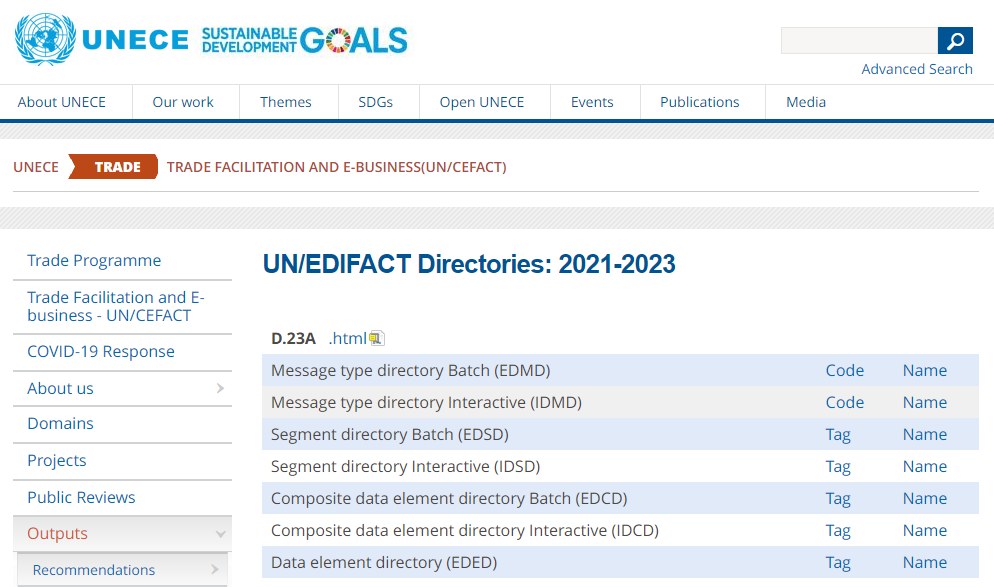The image size is (994, 587).
Task: Open Name link for IDMD row
Action: (x=924, y=403)
